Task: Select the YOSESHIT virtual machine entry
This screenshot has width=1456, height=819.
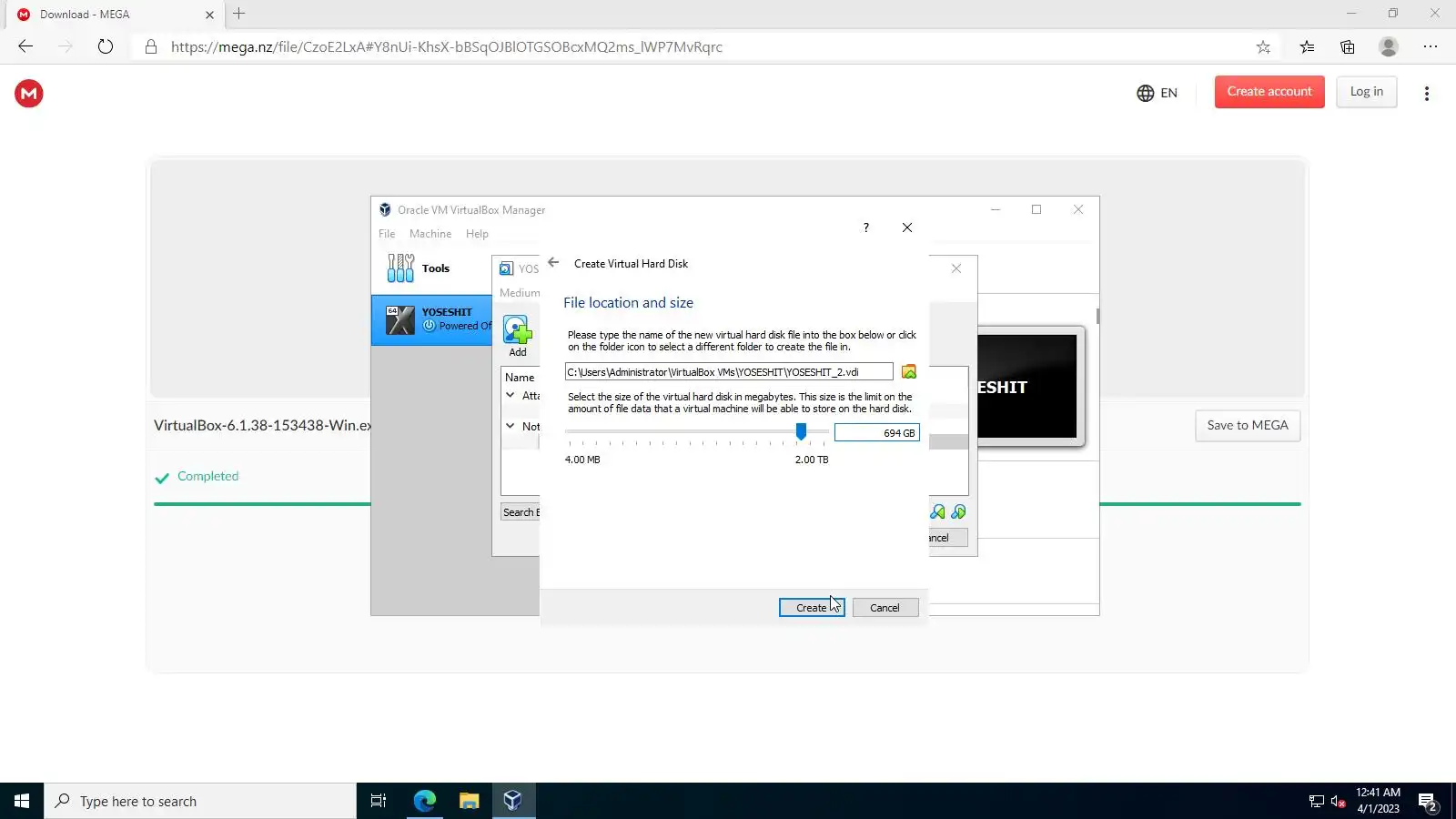Action: click(x=431, y=319)
